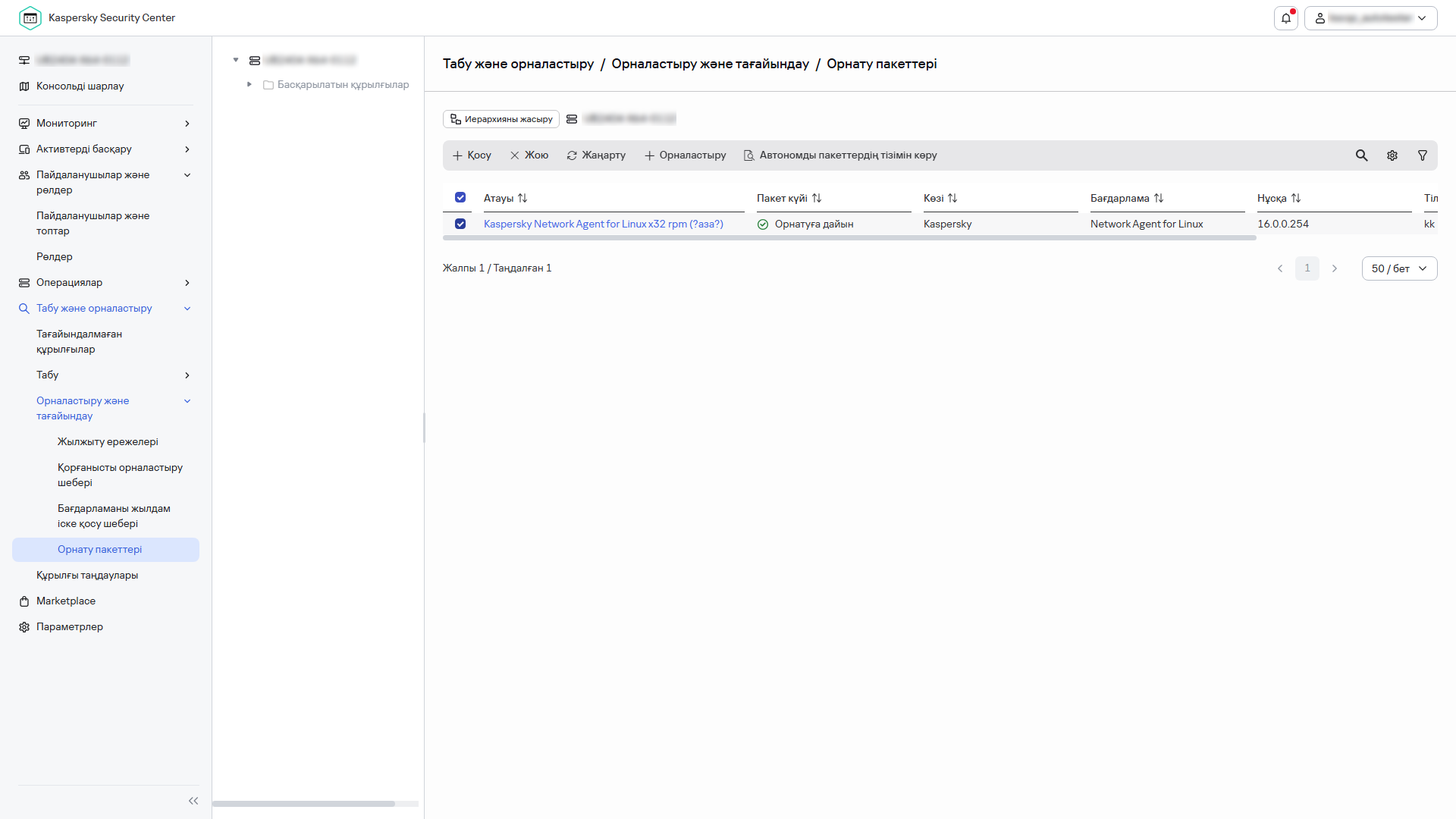
Task: Expand Басқарылатын құрылғылар tree node
Action: pyautogui.click(x=249, y=85)
